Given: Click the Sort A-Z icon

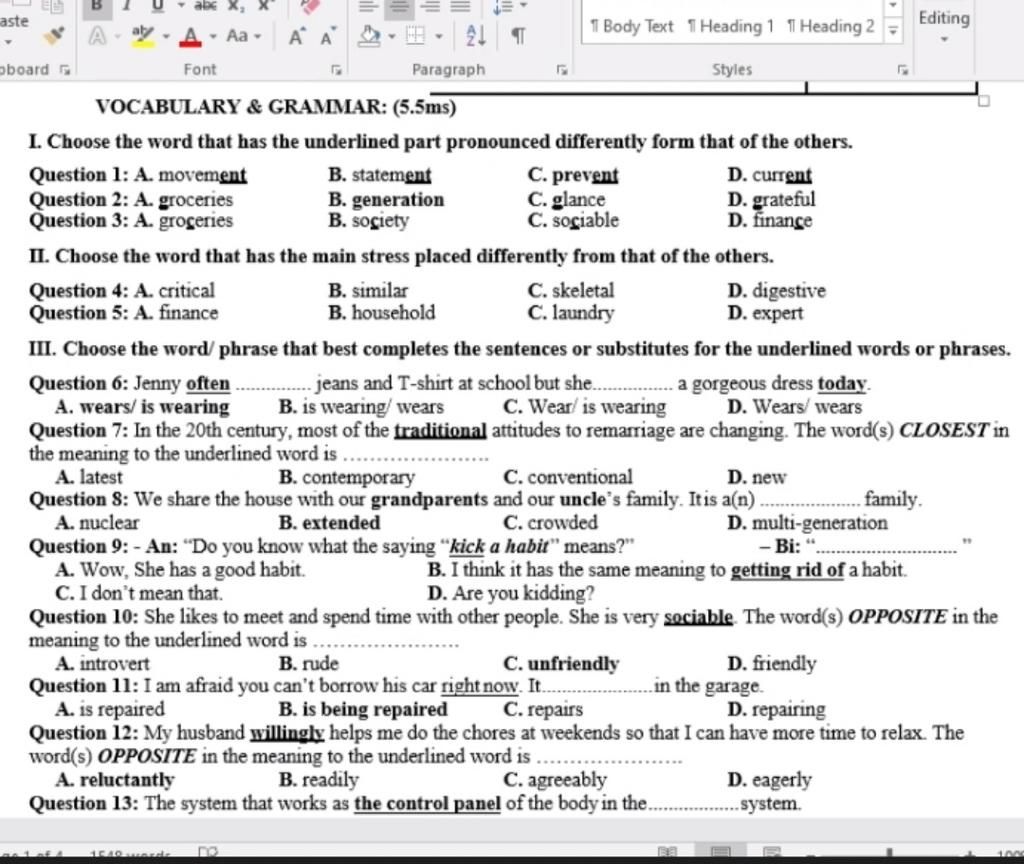Looking at the screenshot, I should coord(476,35).
